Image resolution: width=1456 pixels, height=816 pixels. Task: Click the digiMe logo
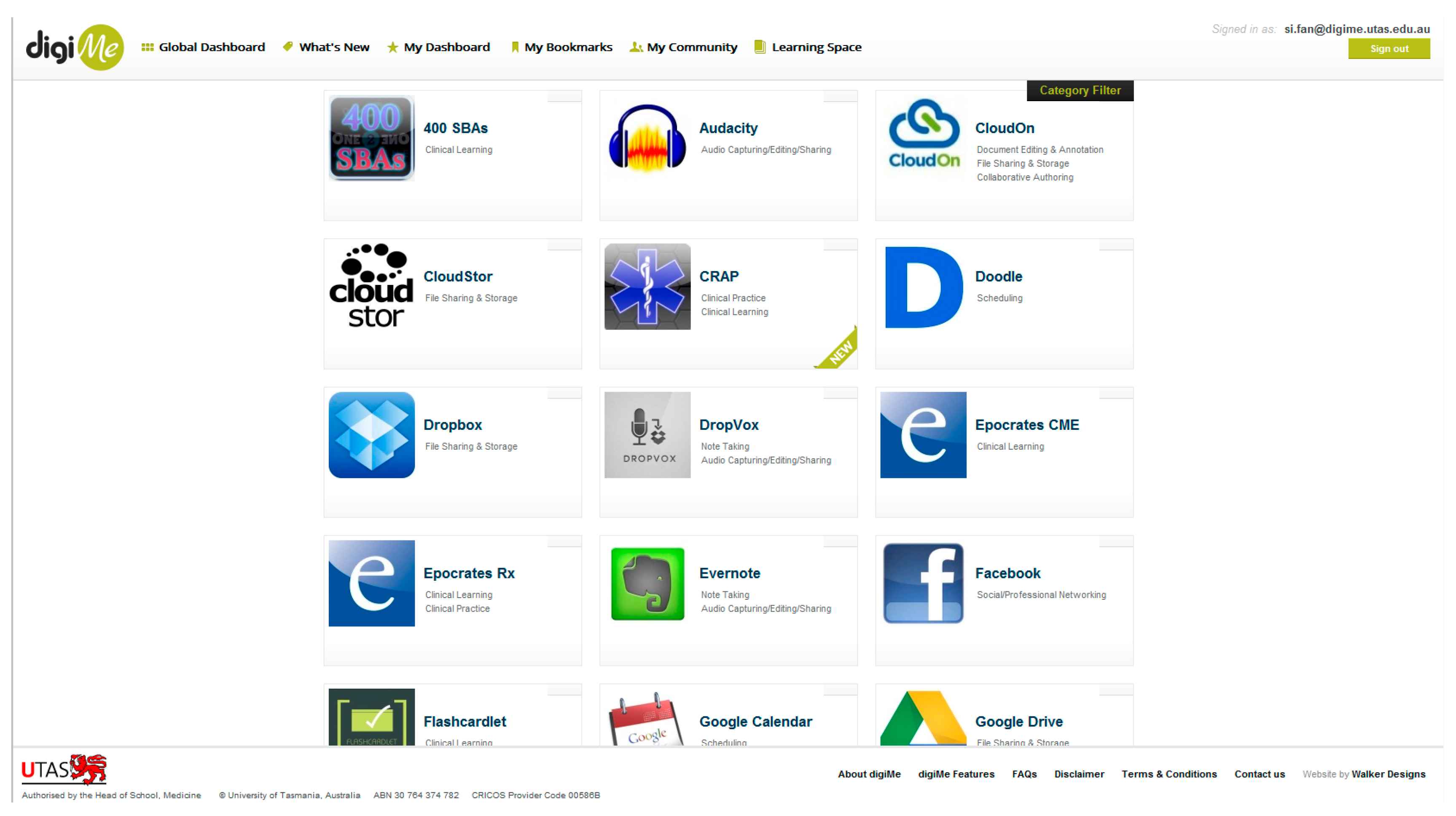click(x=74, y=48)
